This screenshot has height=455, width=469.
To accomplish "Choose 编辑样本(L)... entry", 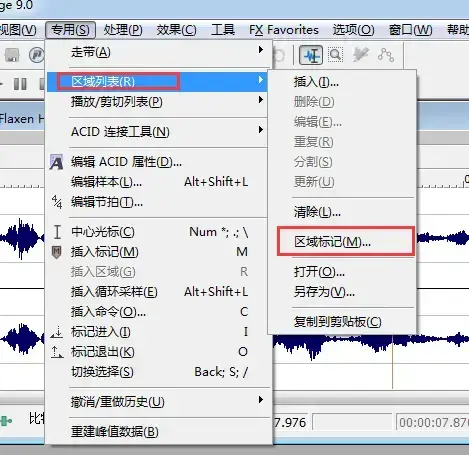I will point(157,182).
